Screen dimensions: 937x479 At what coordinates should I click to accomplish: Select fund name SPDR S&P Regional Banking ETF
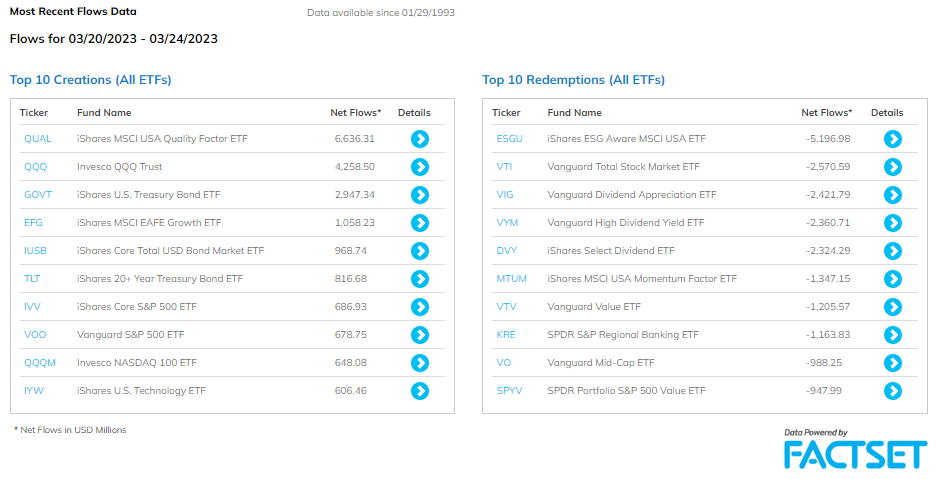click(623, 335)
